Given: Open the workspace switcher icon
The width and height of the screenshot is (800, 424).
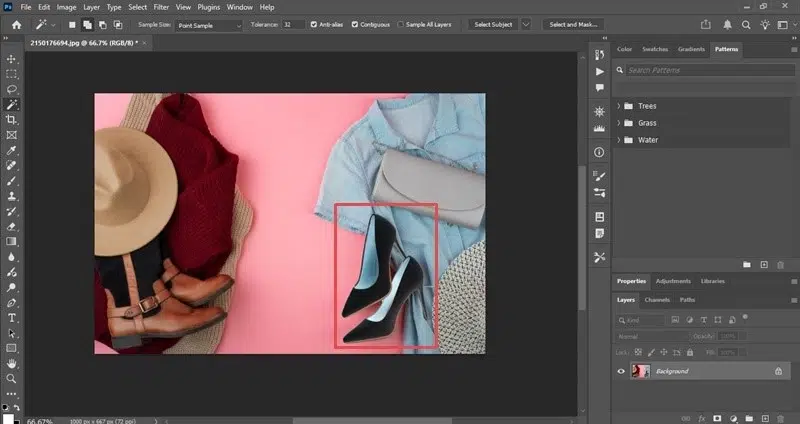Looking at the screenshot, I should (783, 24).
